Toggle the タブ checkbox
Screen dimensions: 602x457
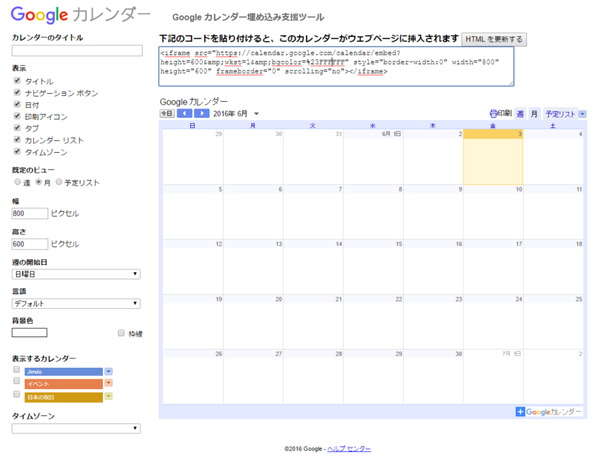pos(17,127)
